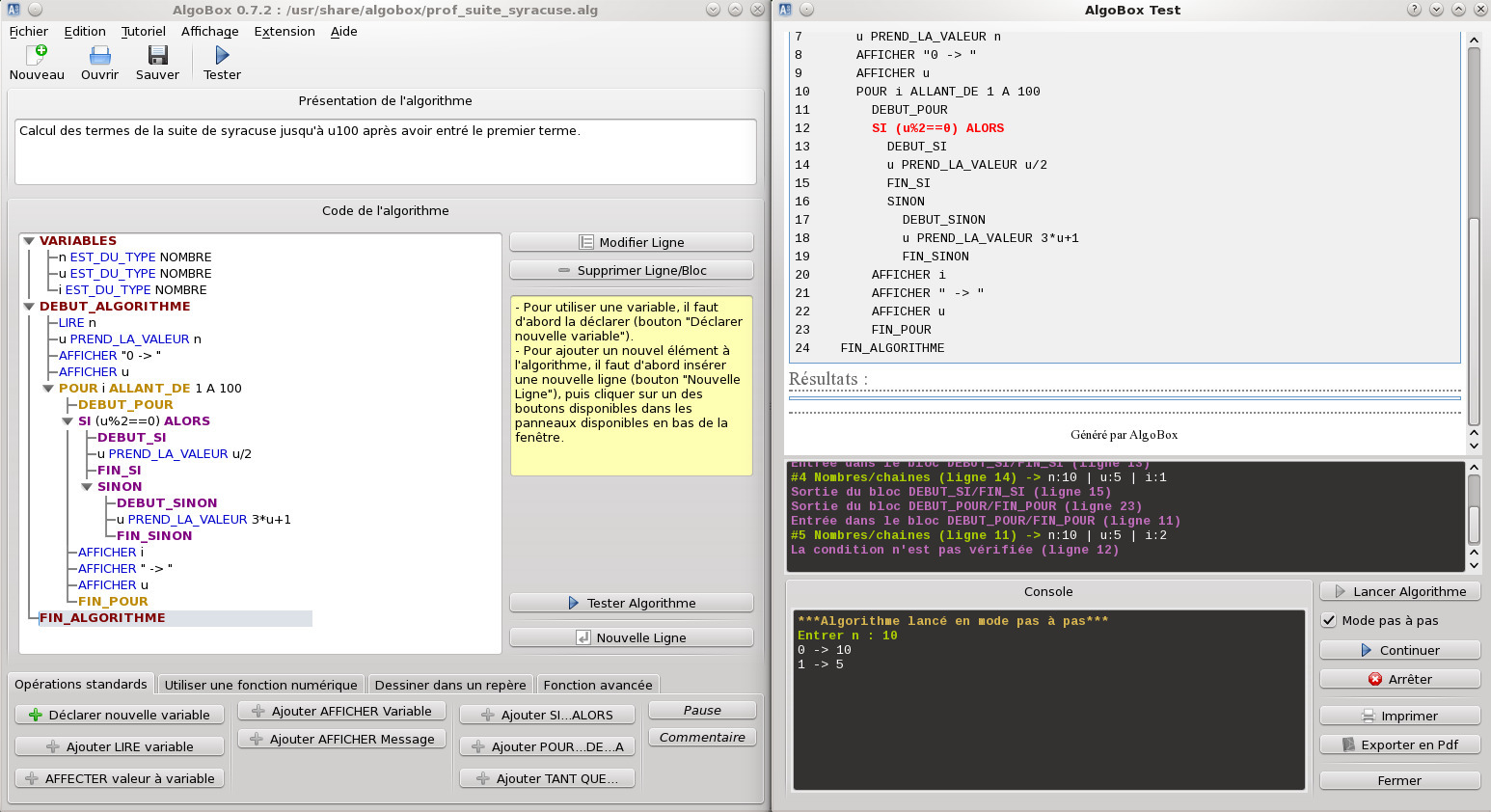Image resolution: width=1491 pixels, height=812 pixels.
Task: Switch to Fonction avancée tab
Action: point(598,685)
